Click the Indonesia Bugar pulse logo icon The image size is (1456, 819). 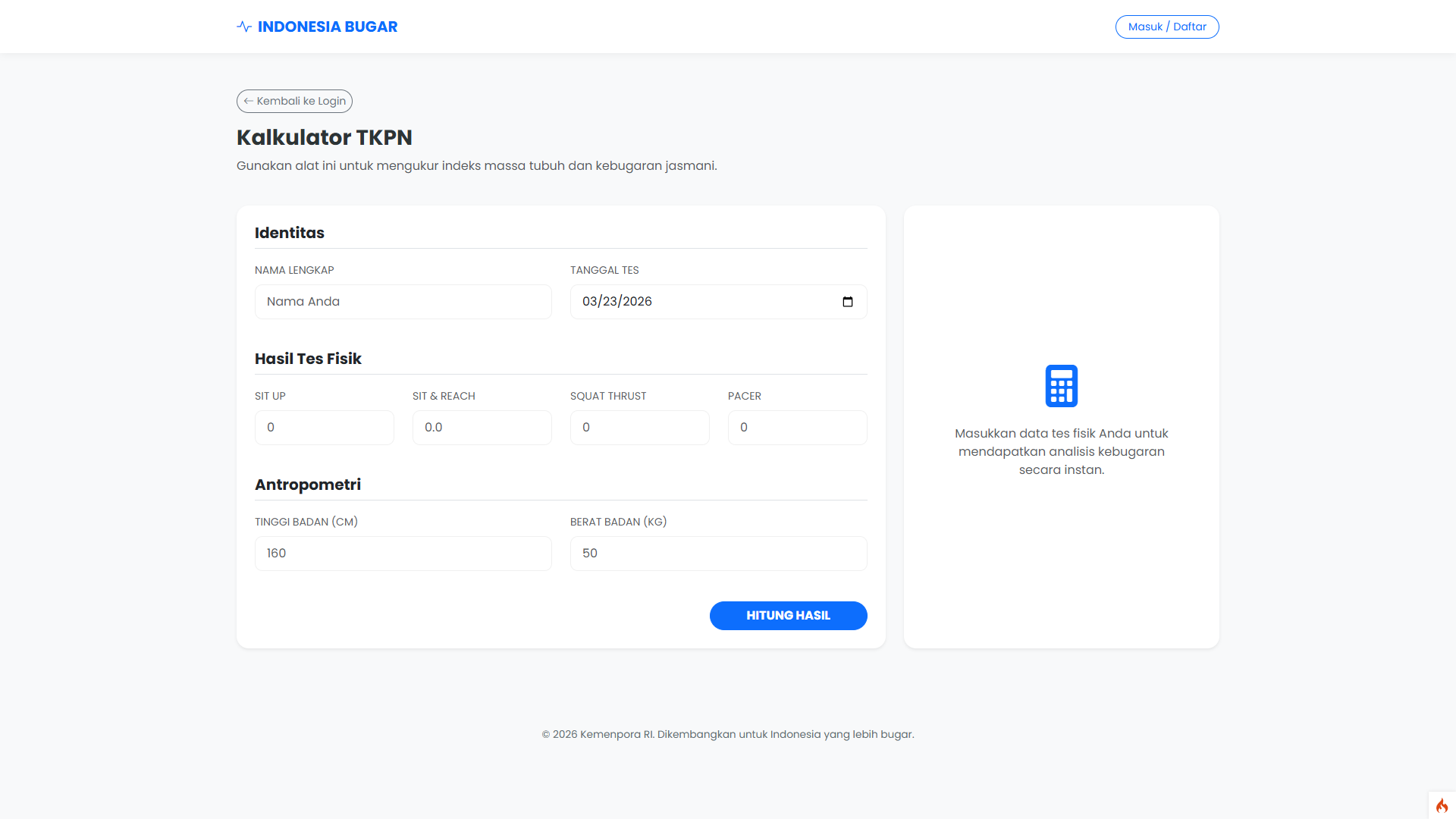coord(244,27)
